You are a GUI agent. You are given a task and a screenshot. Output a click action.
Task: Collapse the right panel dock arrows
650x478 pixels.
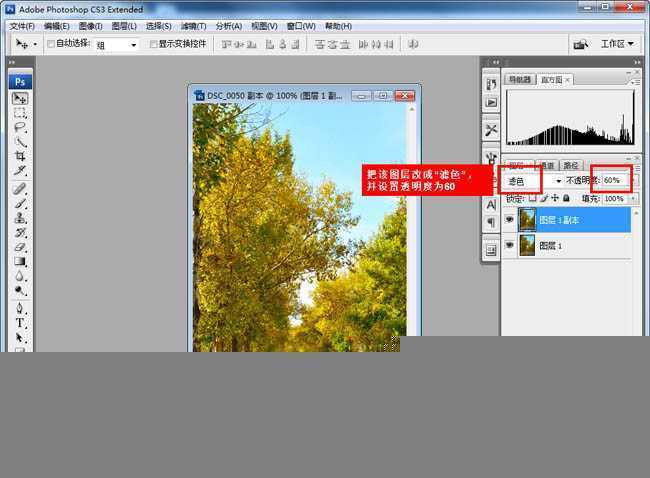click(x=637, y=62)
